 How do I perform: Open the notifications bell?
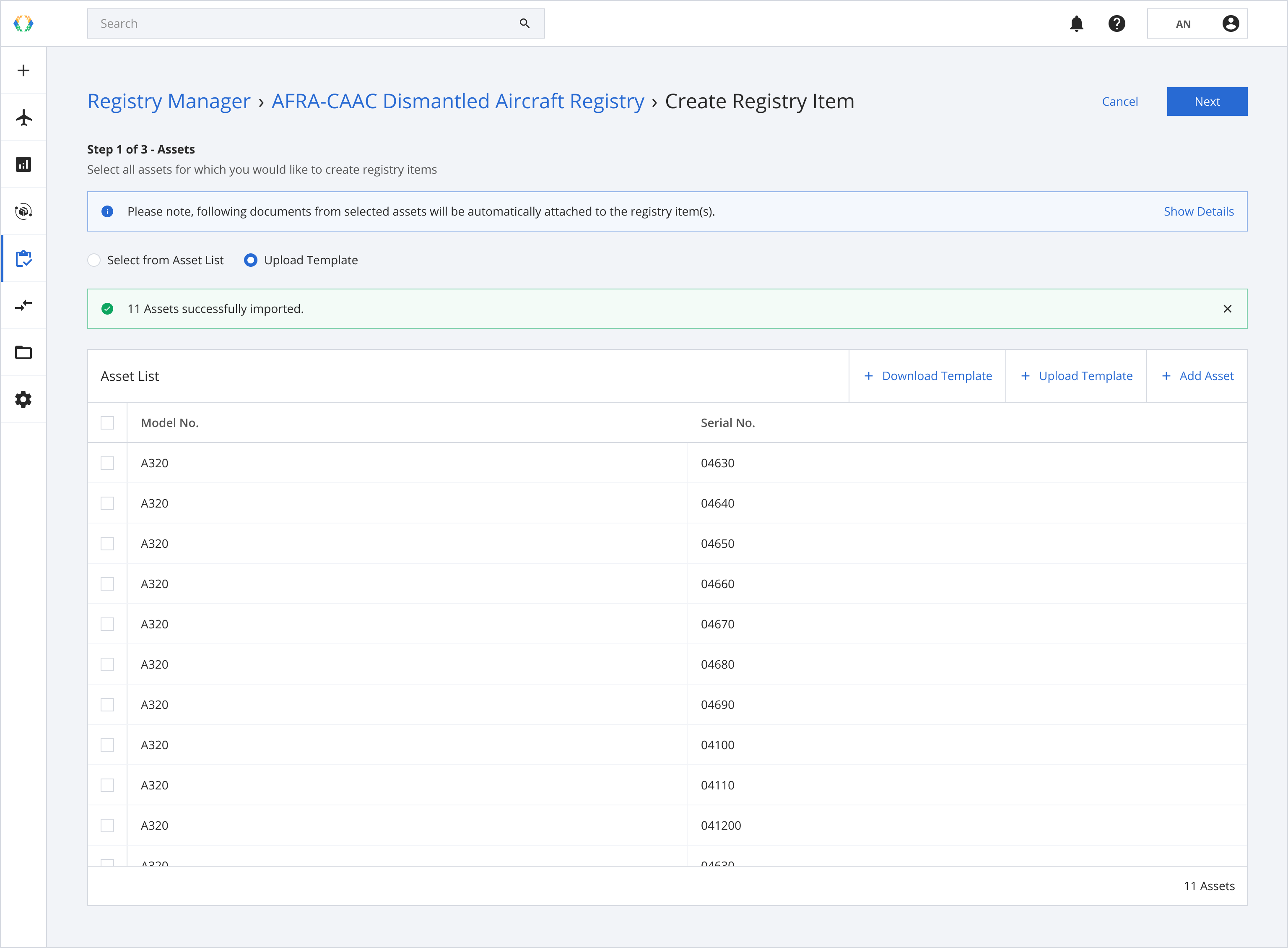click(1076, 23)
